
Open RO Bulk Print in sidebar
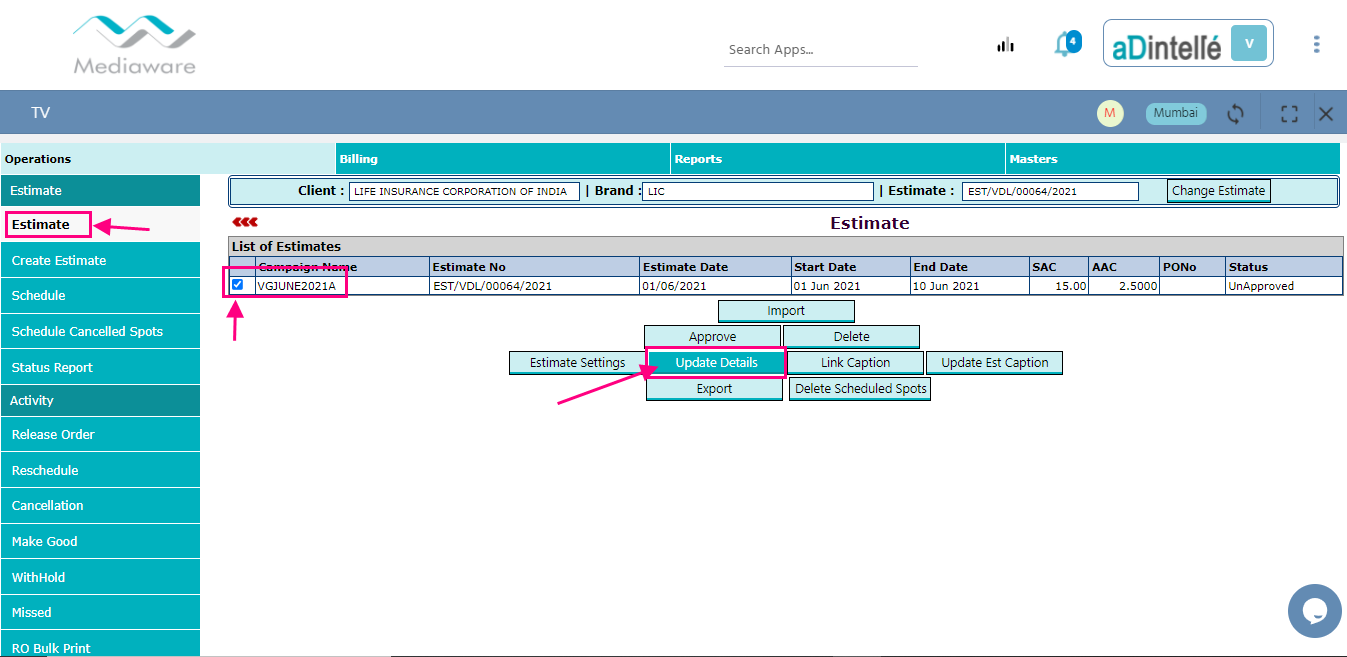(x=100, y=645)
